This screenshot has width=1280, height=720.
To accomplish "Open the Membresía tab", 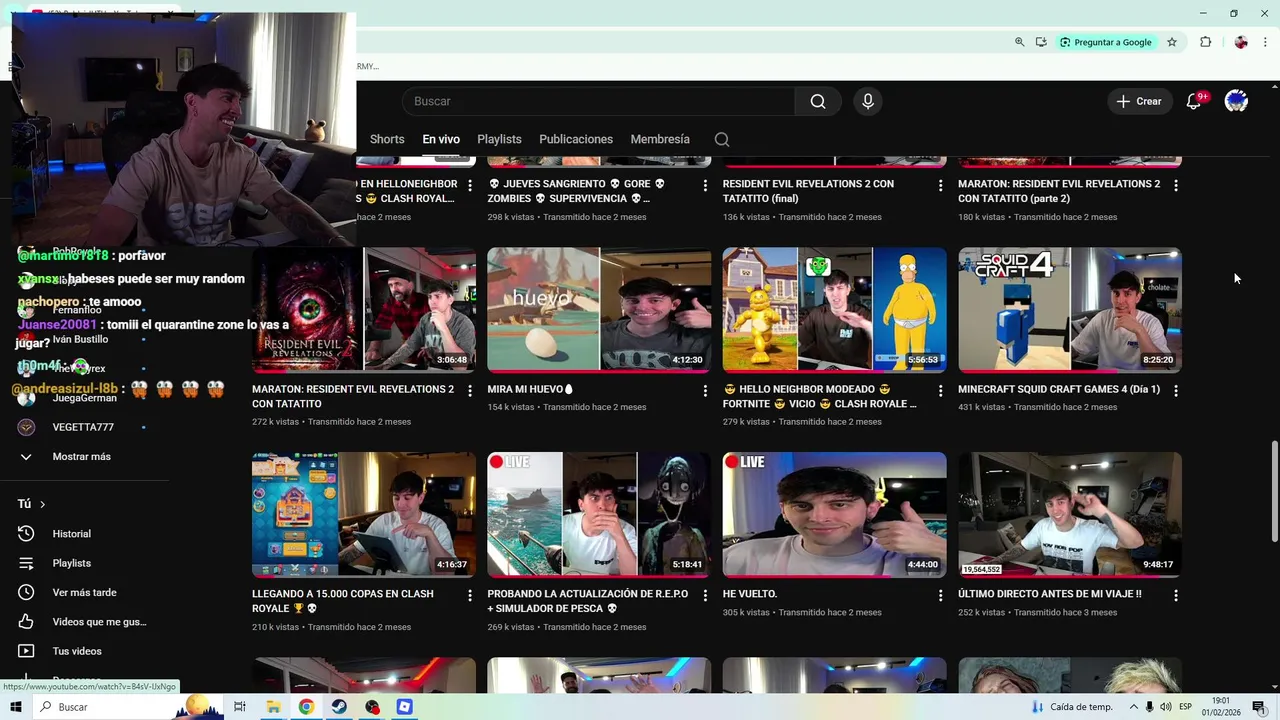I will click(x=660, y=139).
